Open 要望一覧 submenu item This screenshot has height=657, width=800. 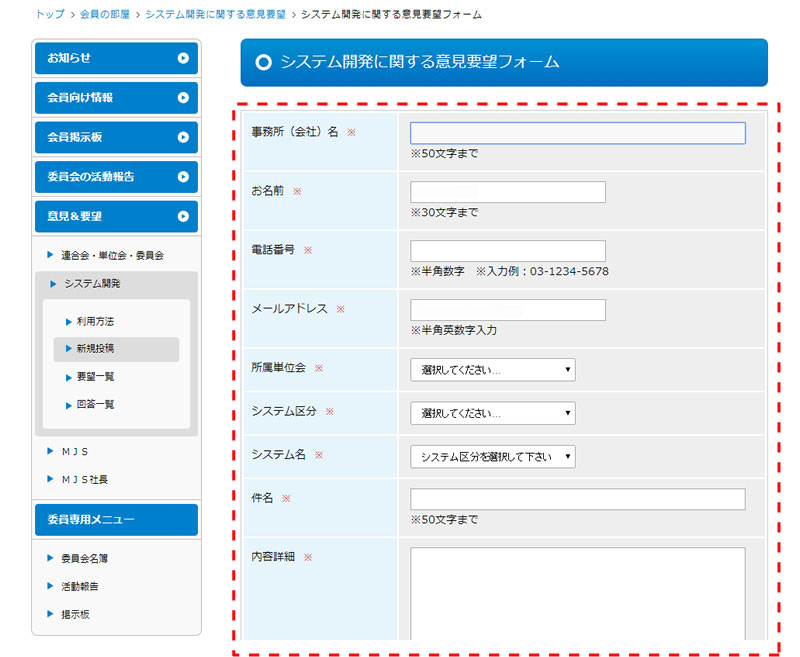pos(95,377)
